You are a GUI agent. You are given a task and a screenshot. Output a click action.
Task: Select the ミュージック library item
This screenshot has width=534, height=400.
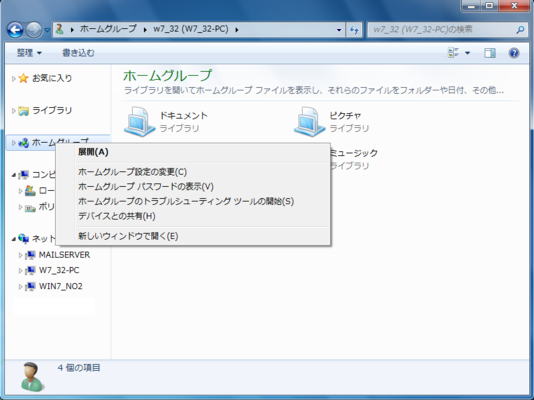(354, 159)
